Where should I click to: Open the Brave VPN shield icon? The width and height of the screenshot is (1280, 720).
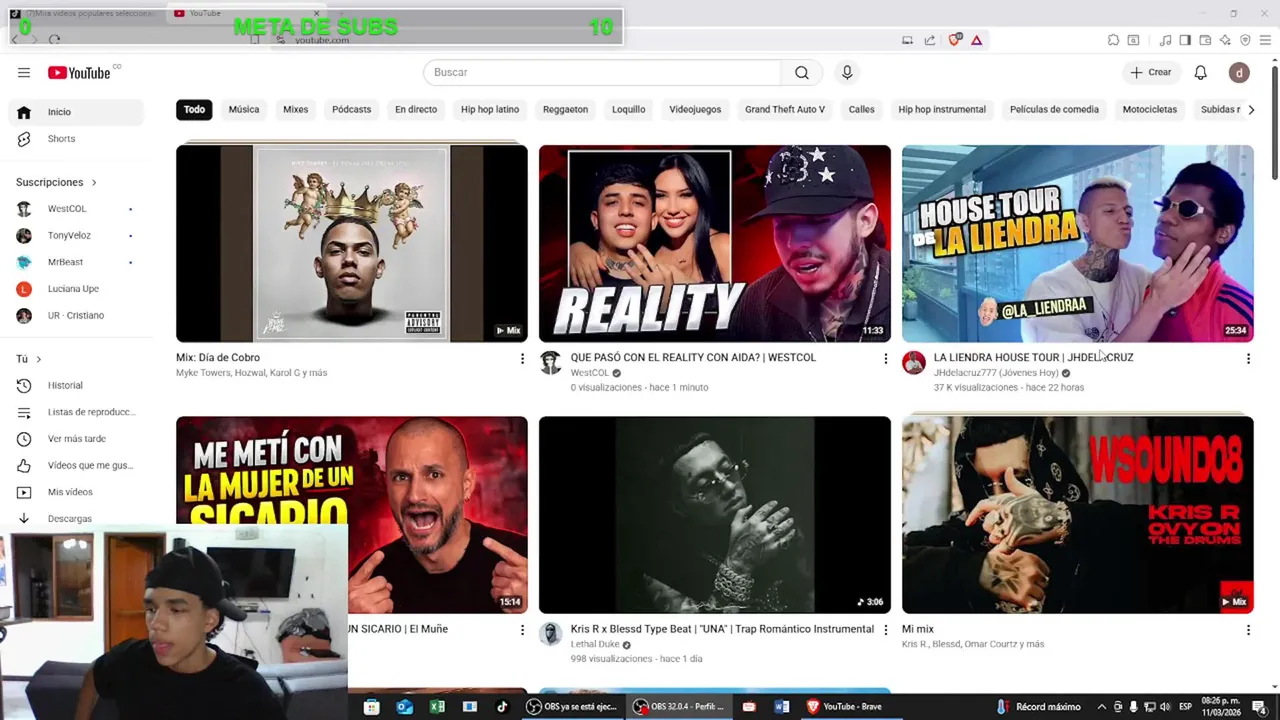pyautogui.click(x=1245, y=40)
